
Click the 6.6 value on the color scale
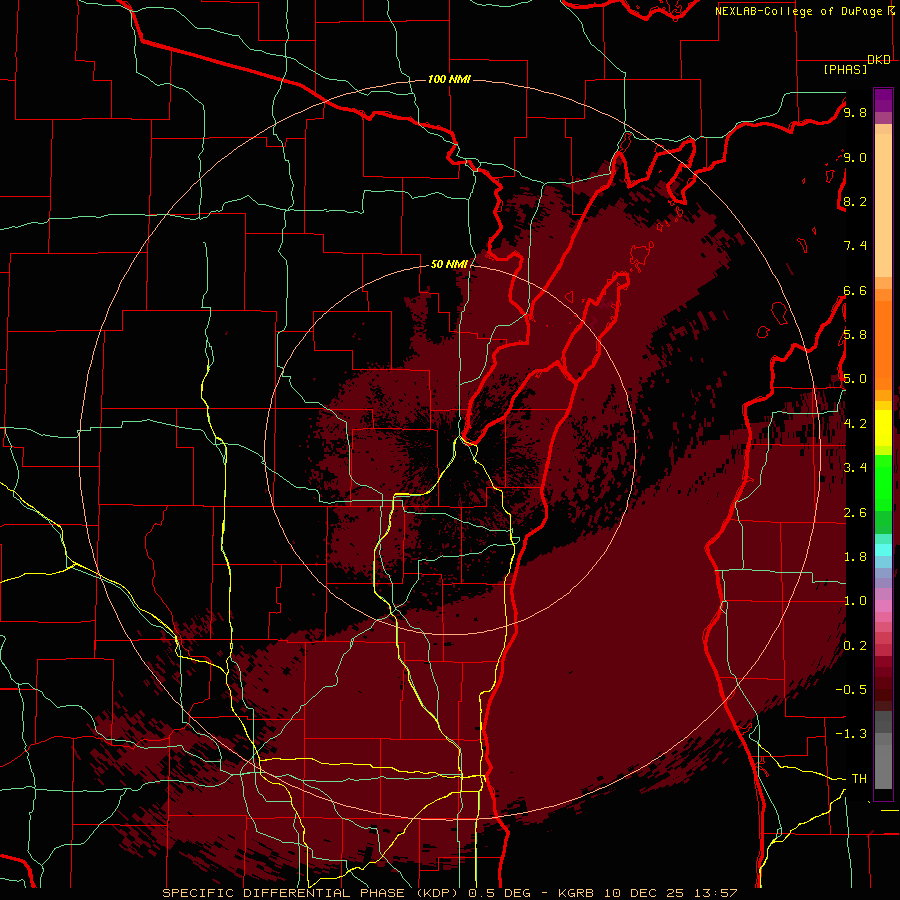855,290
